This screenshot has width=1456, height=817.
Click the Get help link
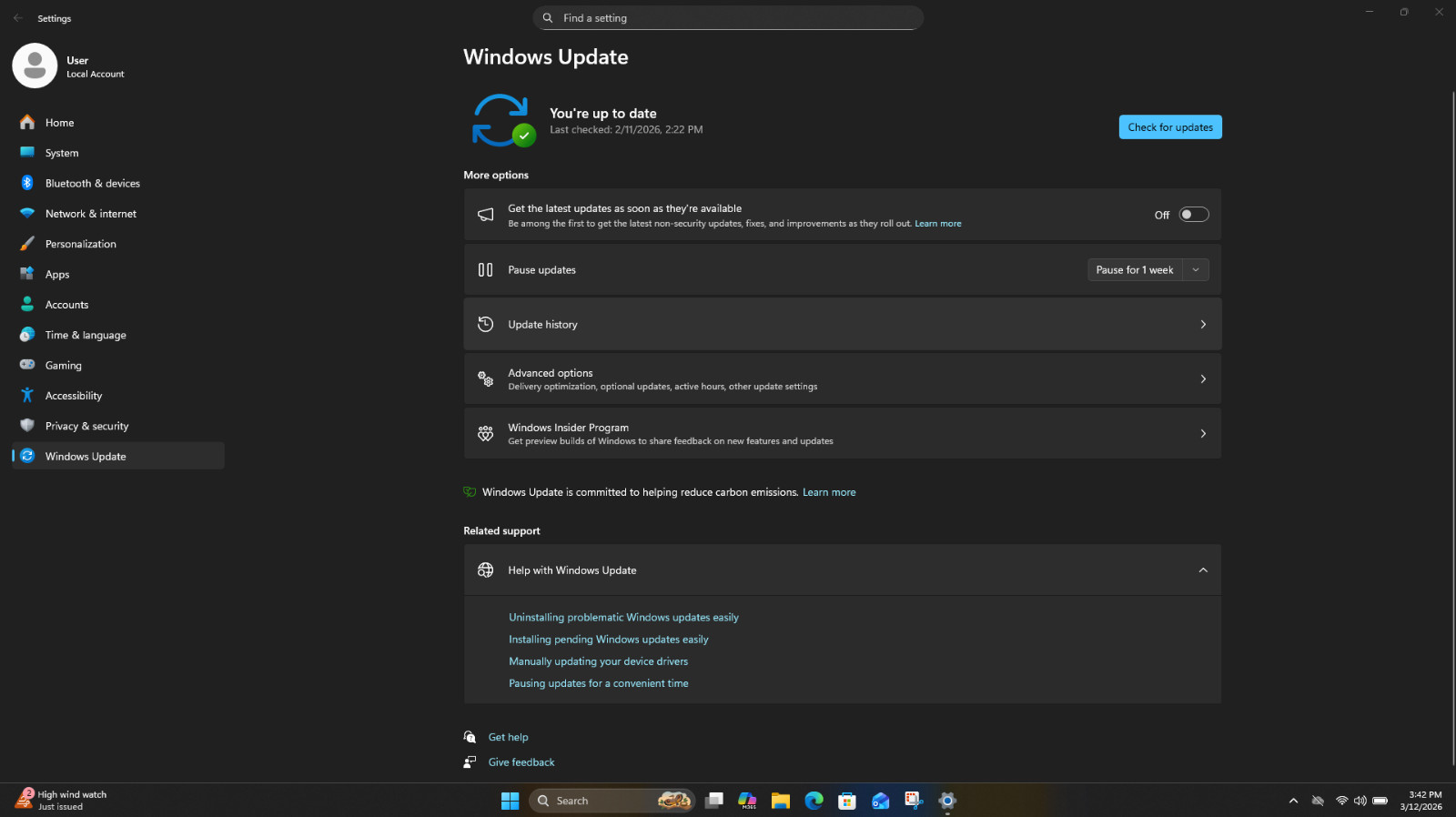(x=509, y=737)
